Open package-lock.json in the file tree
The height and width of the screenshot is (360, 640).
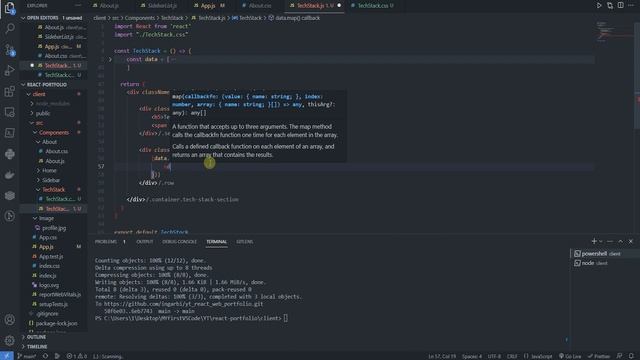coord(56,323)
